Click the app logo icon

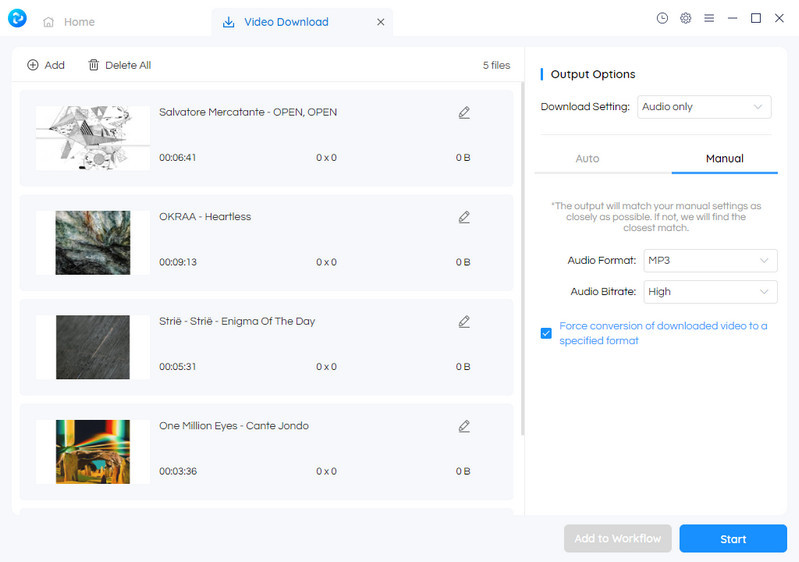pos(17,18)
